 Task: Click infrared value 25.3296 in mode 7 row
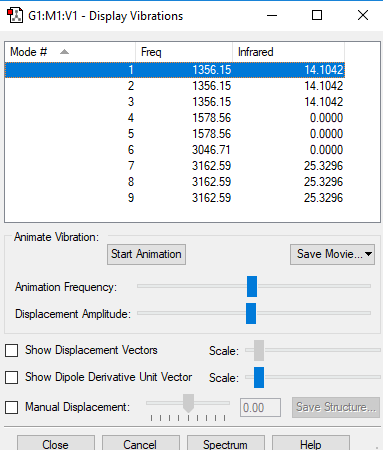323,166
